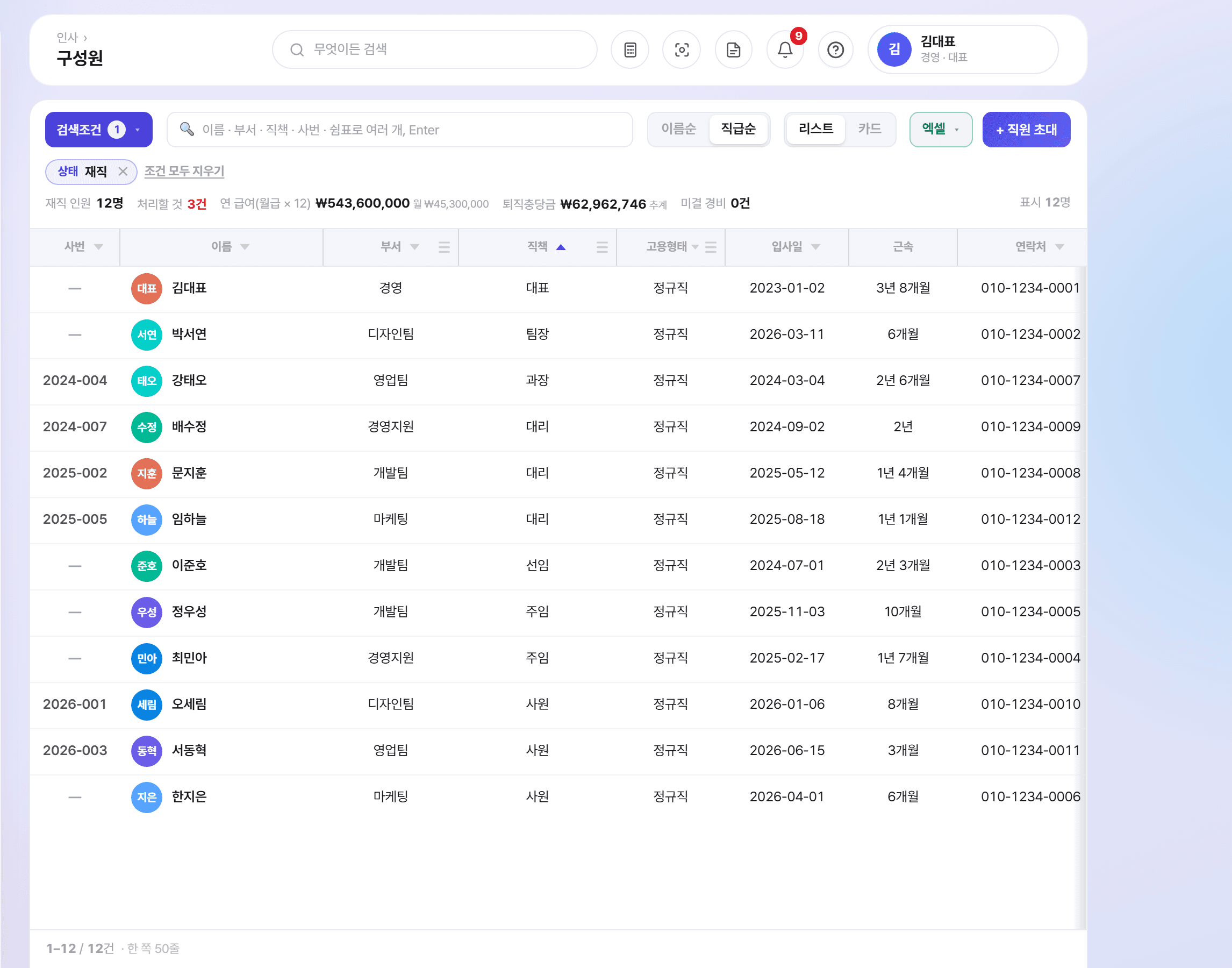The image size is (1232, 968).
Task: Click 박서연's 서연 avatar
Action: [147, 334]
